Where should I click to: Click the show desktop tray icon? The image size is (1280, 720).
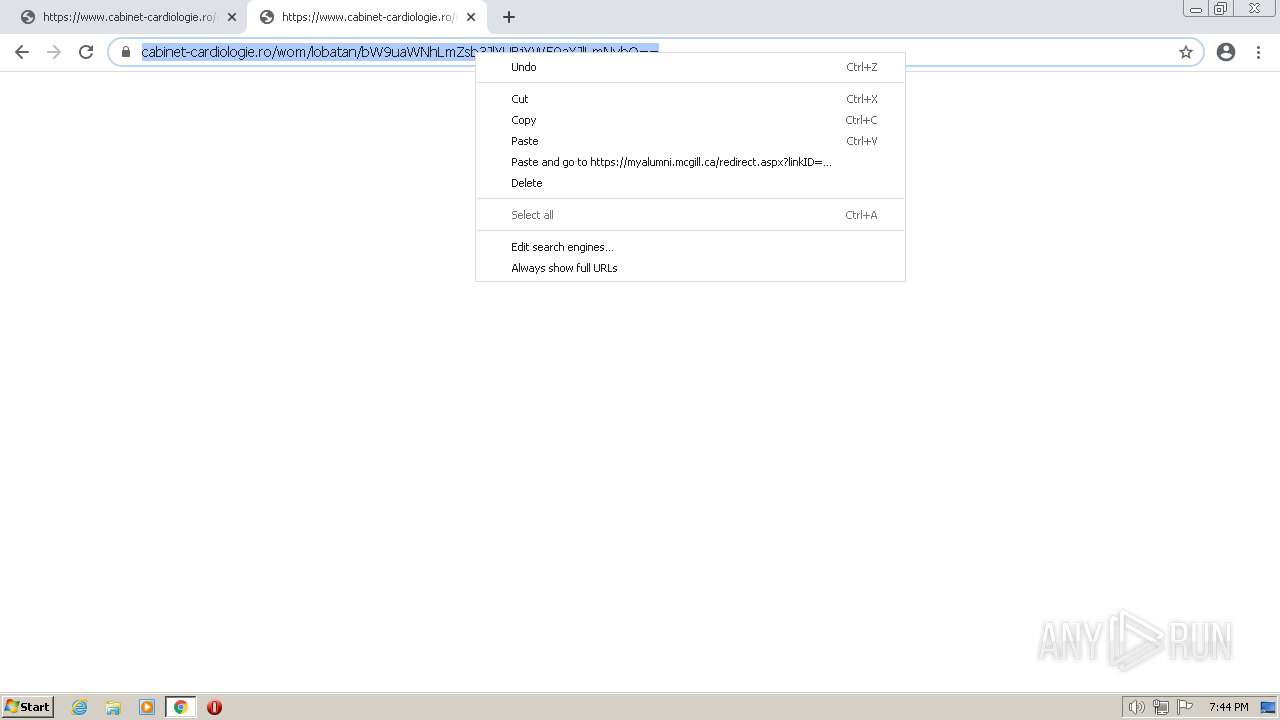click(1268, 707)
